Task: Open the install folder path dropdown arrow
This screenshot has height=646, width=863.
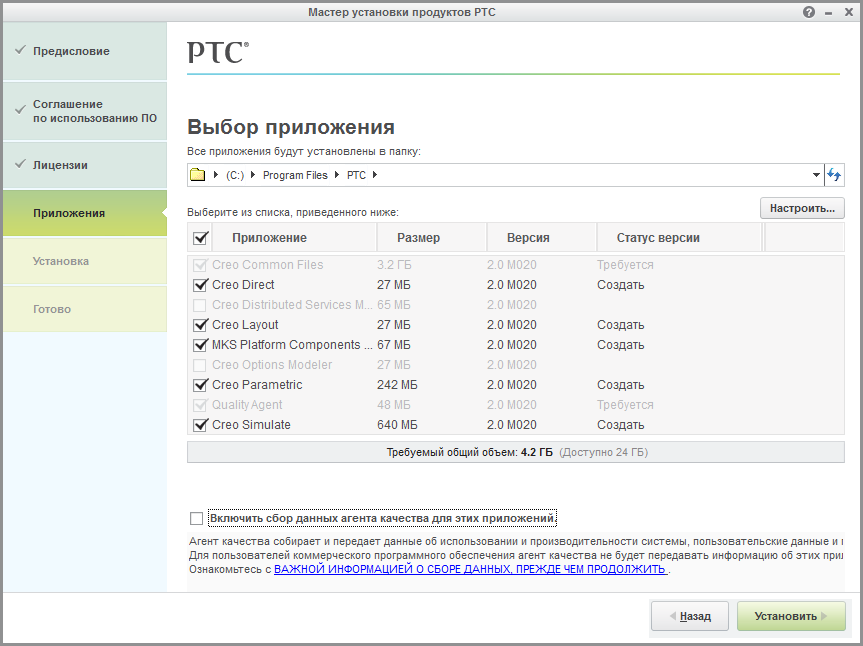Action: point(816,175)
